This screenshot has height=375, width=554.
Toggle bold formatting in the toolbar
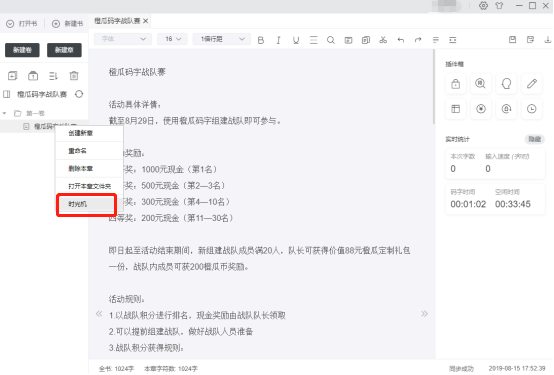pyautogui.click(x=261, y=40)
